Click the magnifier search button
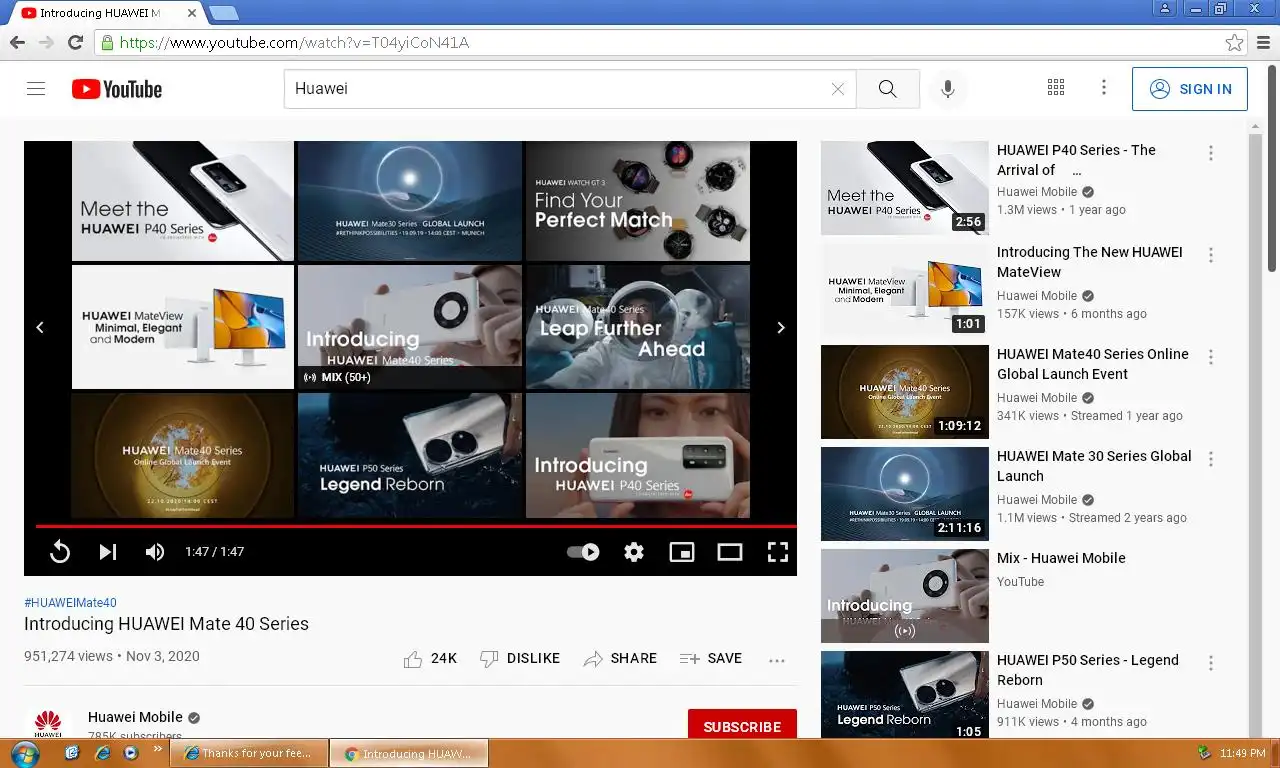 [887, 89]
